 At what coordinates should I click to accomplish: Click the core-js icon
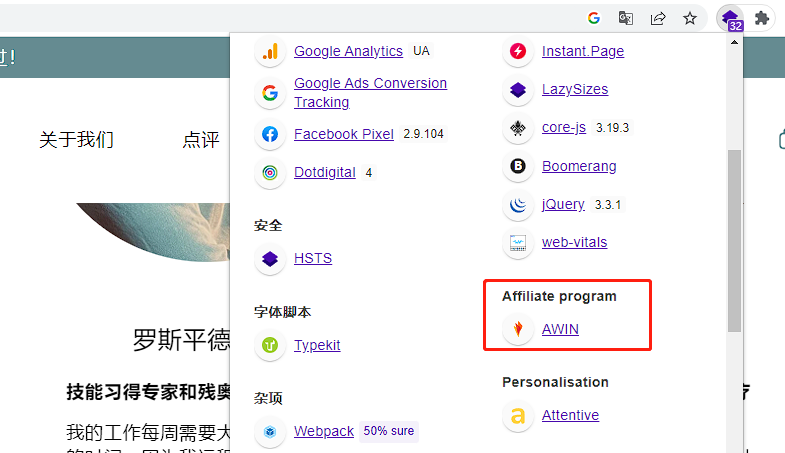tap(518, 128)
